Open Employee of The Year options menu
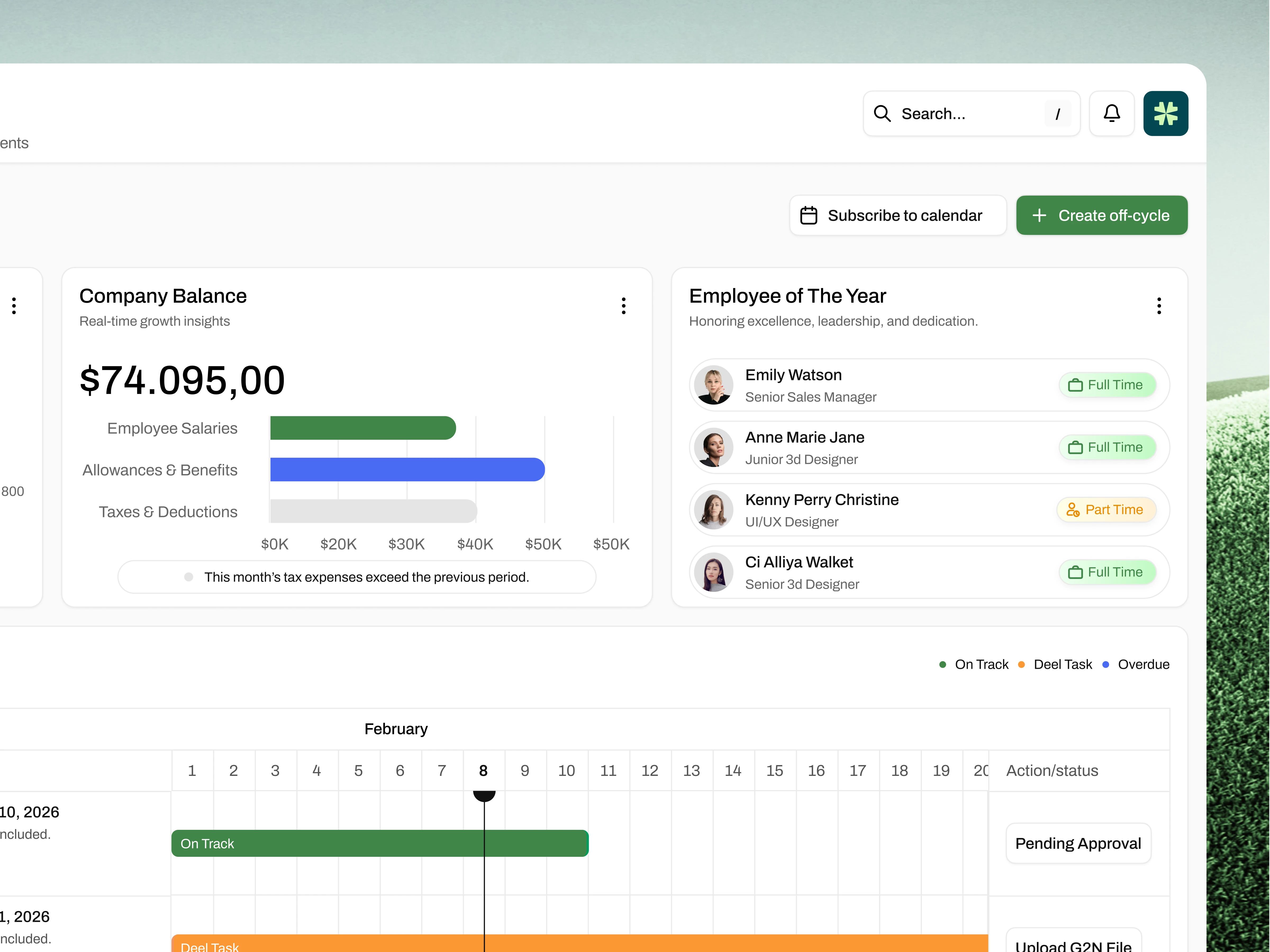 [1159, 306]
